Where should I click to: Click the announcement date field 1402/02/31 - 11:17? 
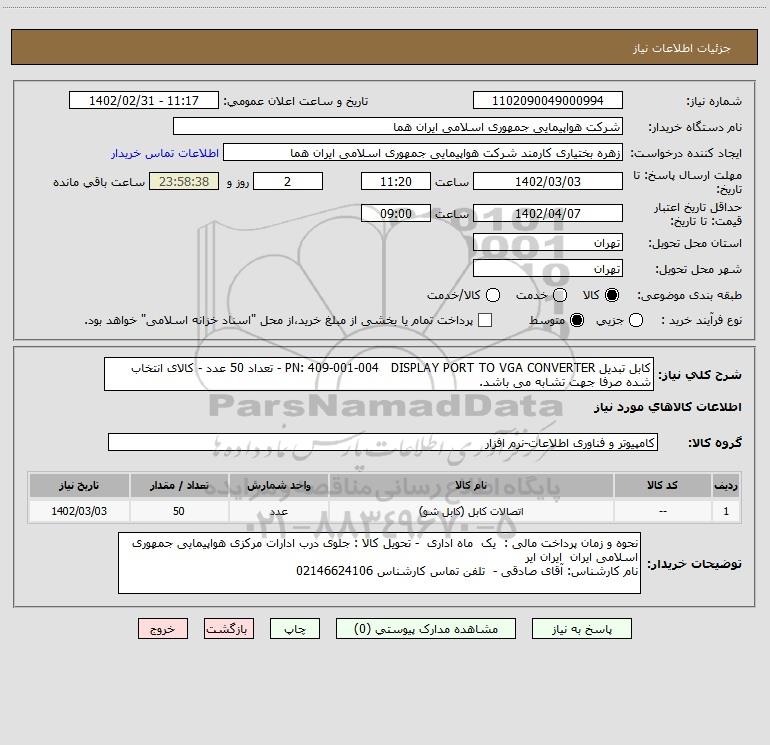pyautogui.click(x=144, y=100)
